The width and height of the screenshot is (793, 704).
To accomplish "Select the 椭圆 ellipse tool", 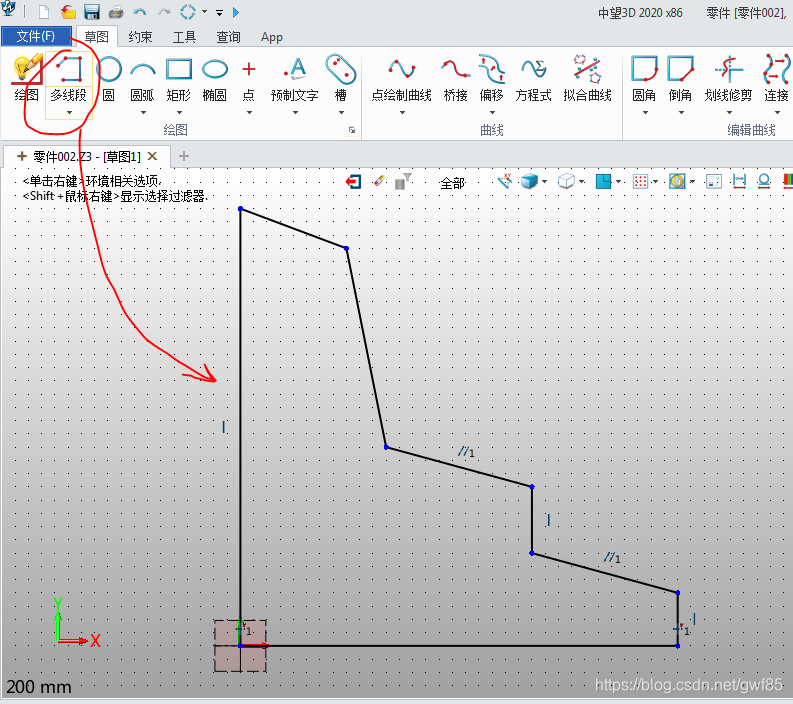I will click(214, 78).
